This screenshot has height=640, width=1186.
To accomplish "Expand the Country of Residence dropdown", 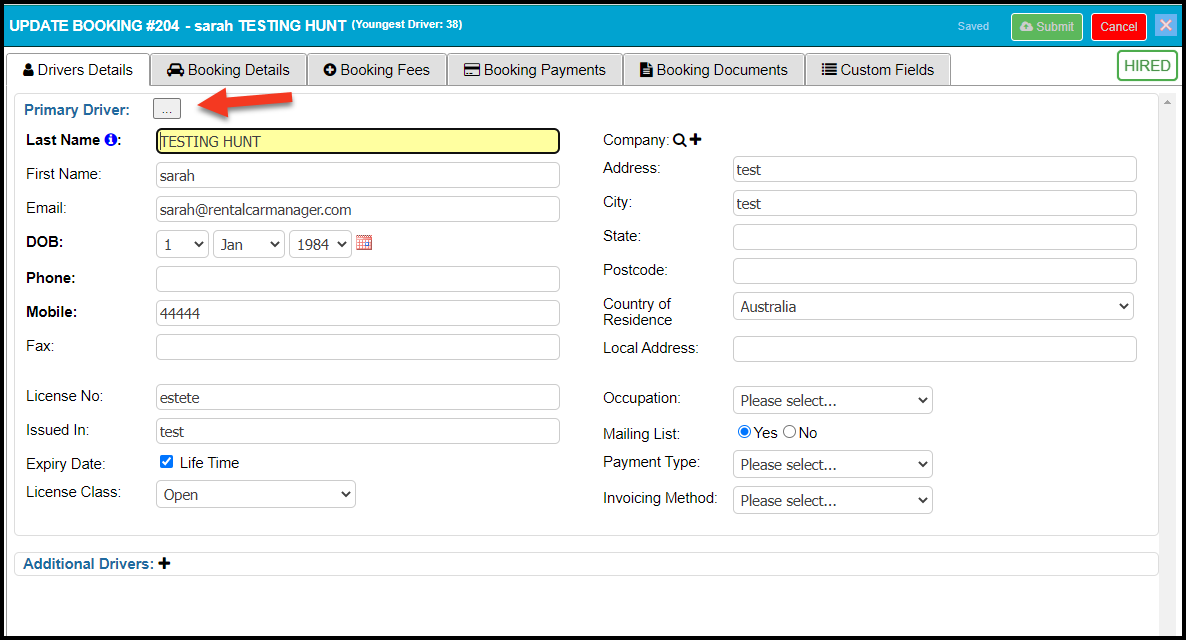I will [x=932, y=306].
